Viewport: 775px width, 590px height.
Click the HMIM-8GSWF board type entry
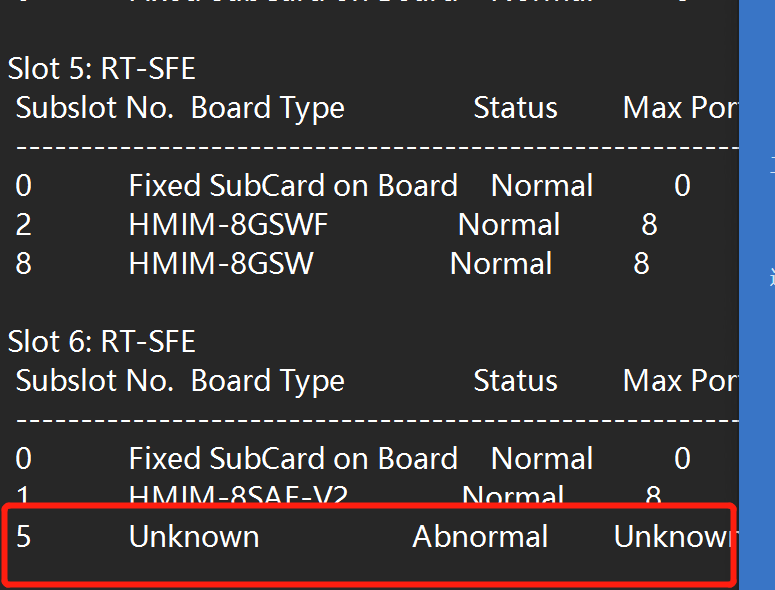tap(228, 225)
